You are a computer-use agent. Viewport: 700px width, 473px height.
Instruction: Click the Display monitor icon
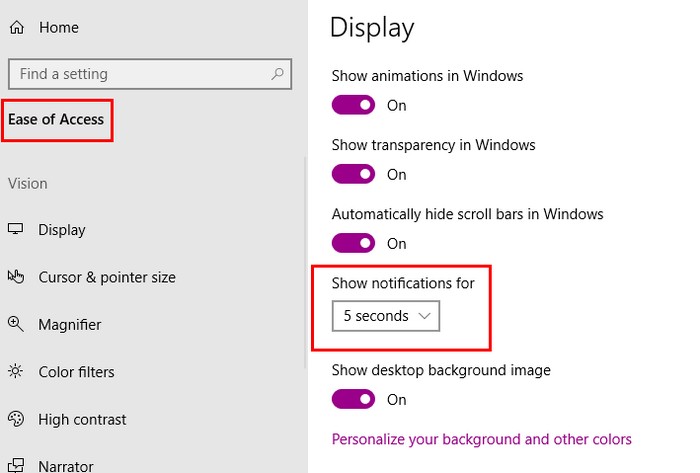tap(16, 230)
